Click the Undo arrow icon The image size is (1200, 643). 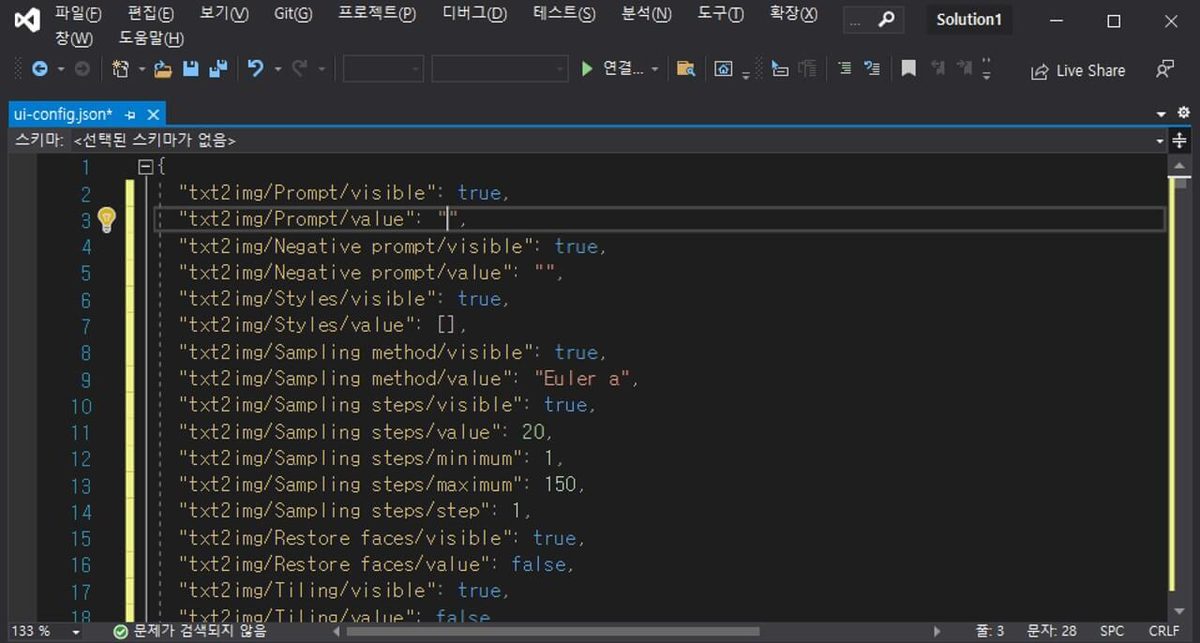pos(255,69)
